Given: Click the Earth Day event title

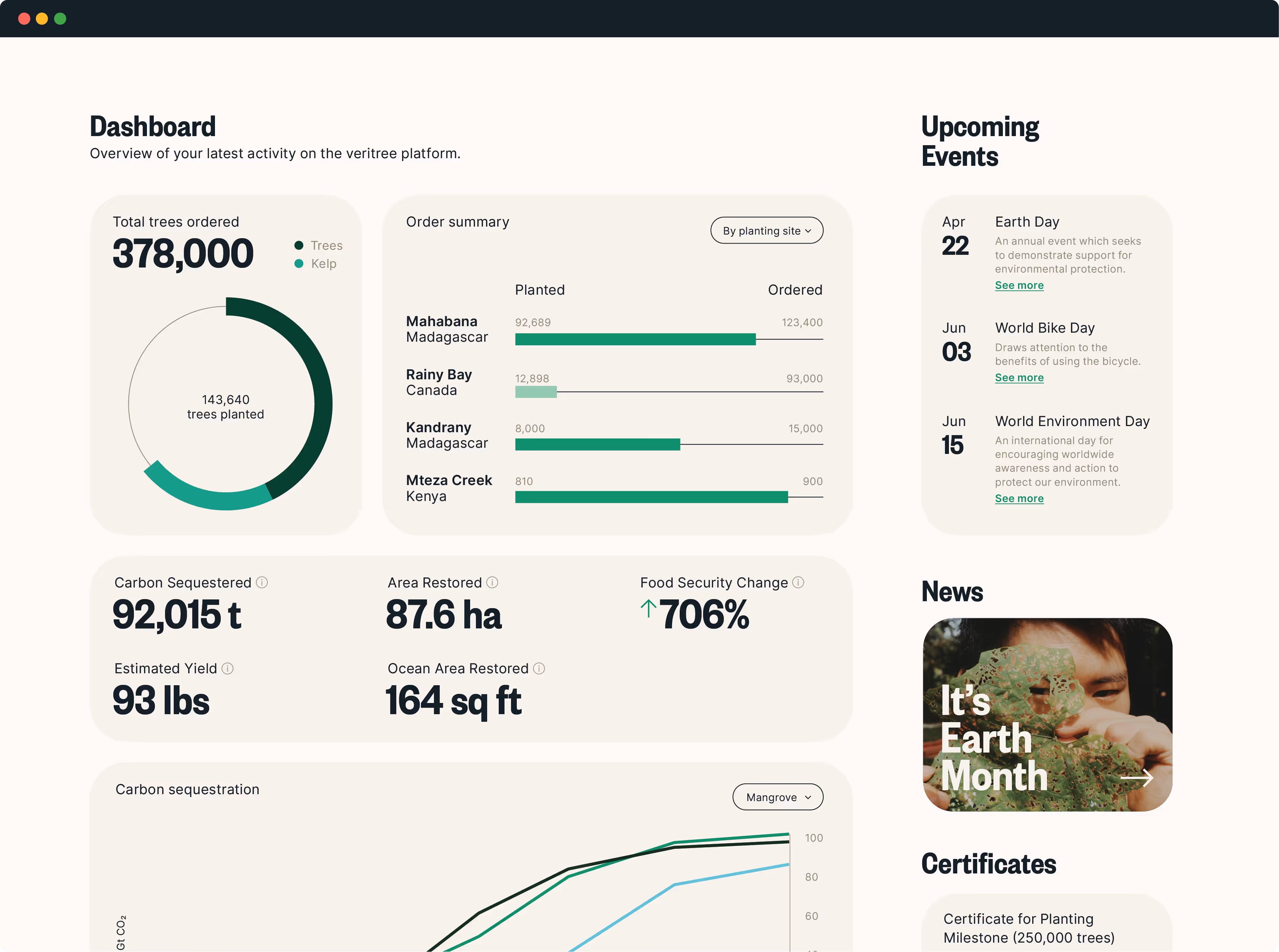Looking at the screenshot, I should (x=1027, y=222).
